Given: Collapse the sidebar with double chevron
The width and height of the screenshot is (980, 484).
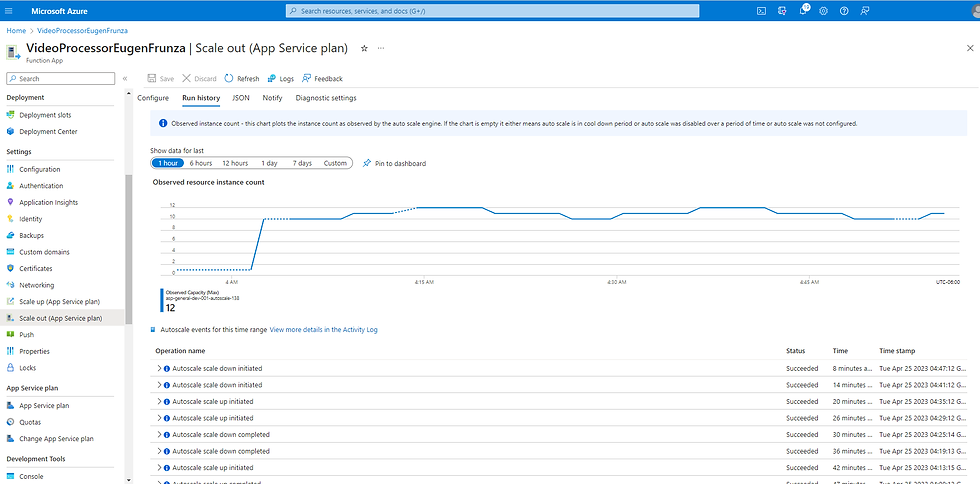Looking at the screenshot, I should coord(125,79).
